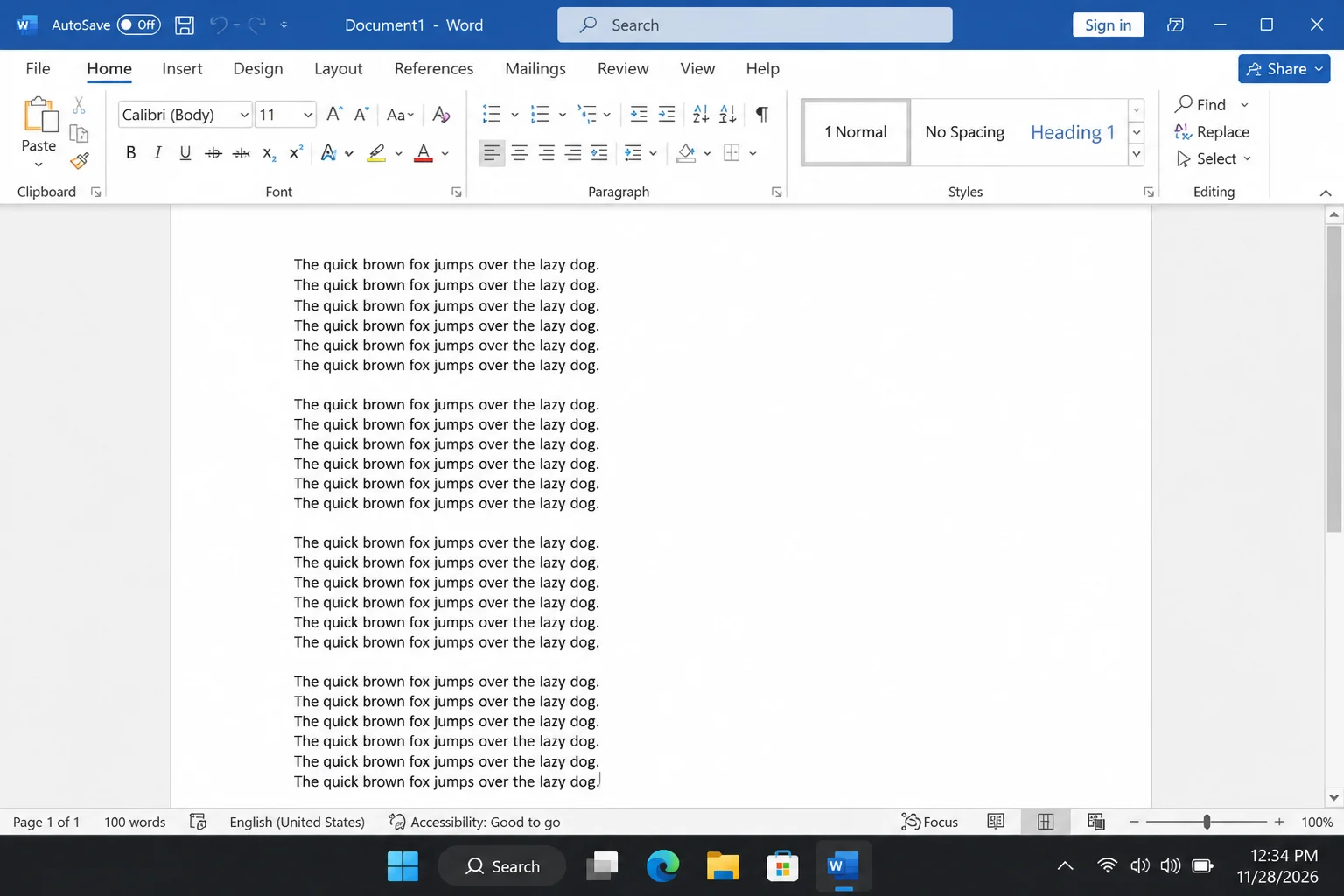Click the Copy icon in Clipboard group
Screen dimensions: 1344x896
point(79,133)
